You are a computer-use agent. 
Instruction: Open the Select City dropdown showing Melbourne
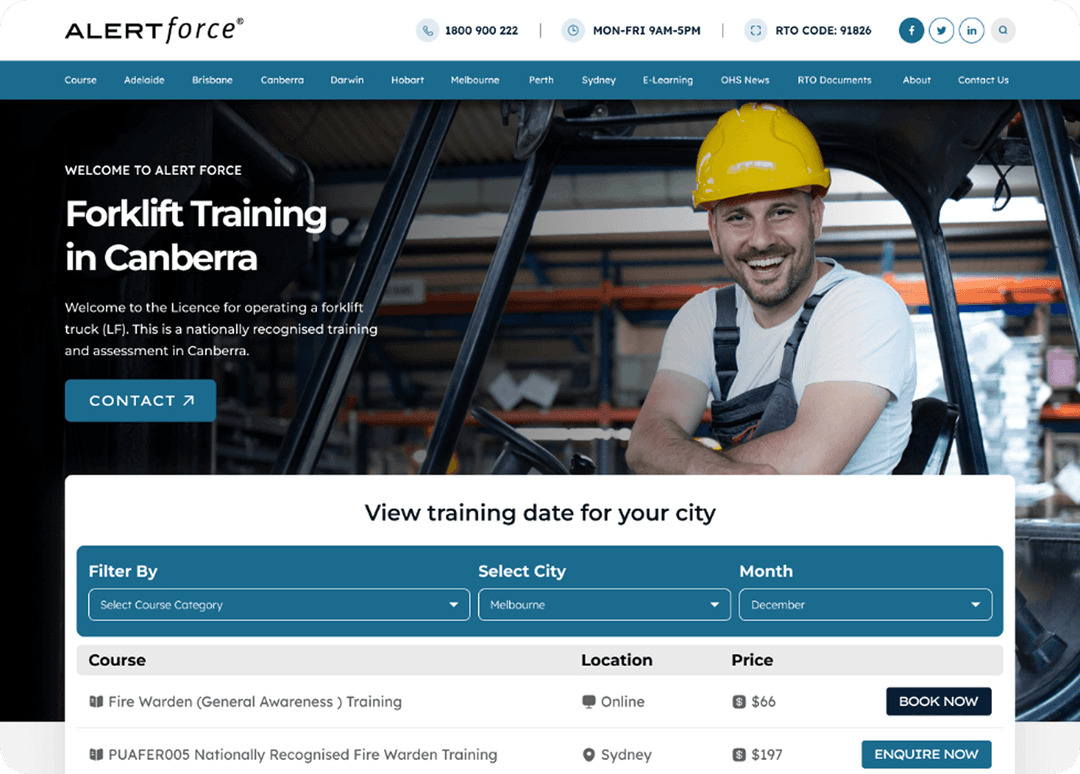click(604, 605)
